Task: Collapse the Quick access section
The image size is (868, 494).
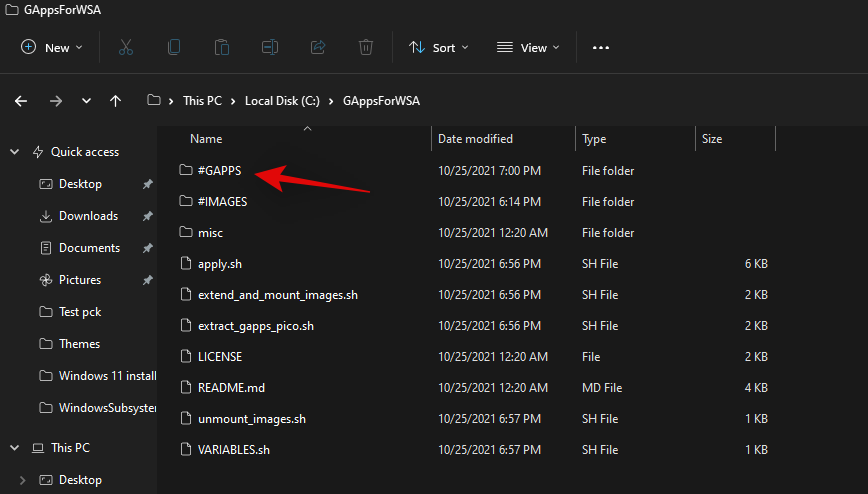Action: pos(14,152)
